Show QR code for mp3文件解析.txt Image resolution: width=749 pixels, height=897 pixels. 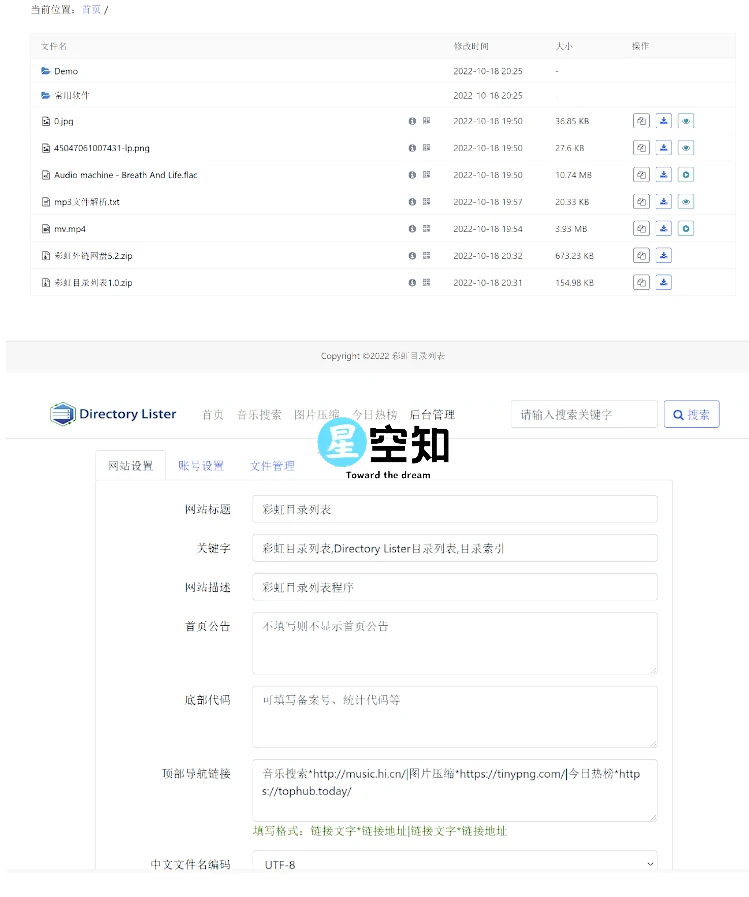pos(426,201)
